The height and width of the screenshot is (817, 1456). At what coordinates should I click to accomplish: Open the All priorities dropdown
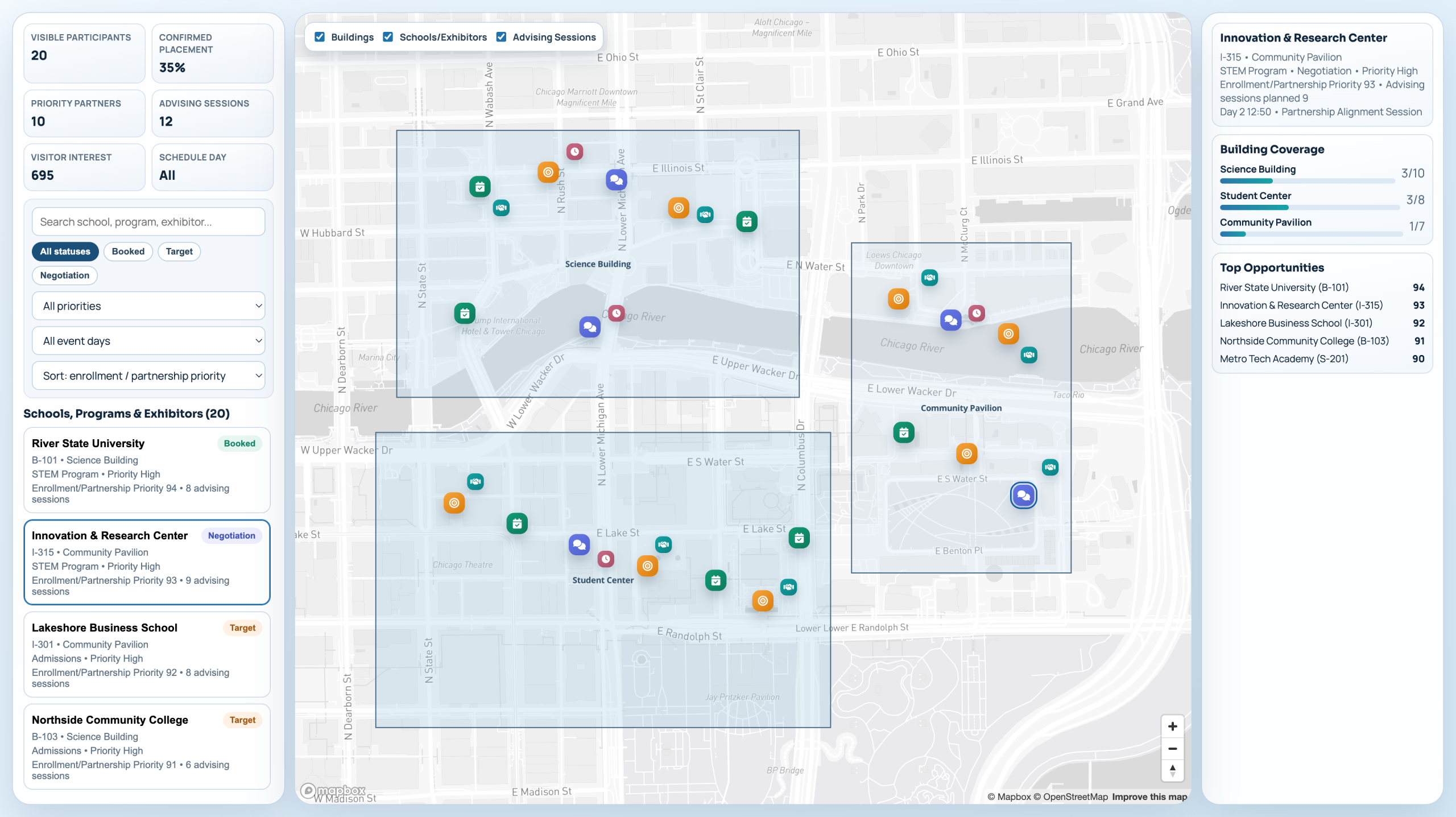pos(148,306)
